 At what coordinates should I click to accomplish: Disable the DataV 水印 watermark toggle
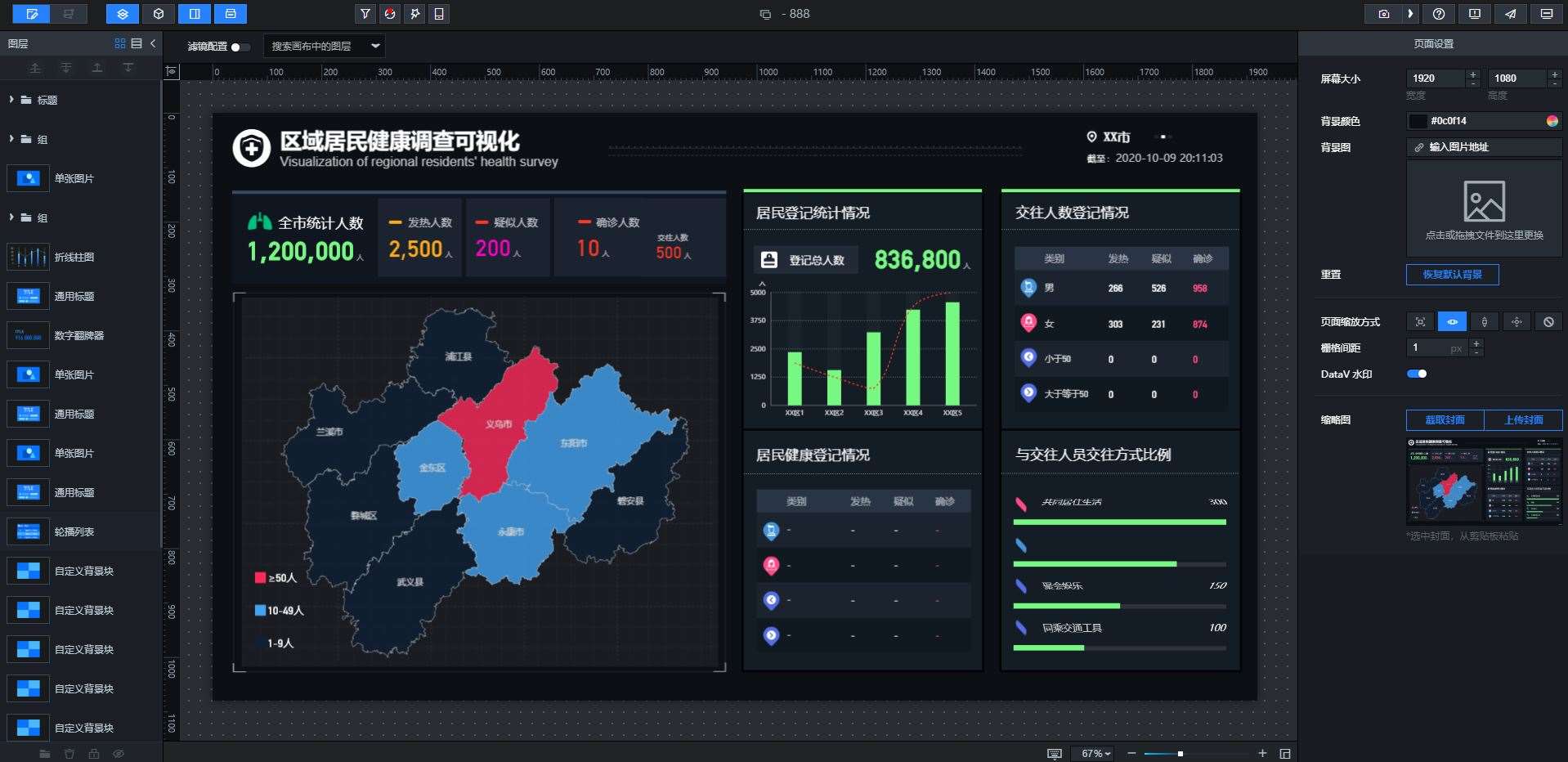[1418, 374]
